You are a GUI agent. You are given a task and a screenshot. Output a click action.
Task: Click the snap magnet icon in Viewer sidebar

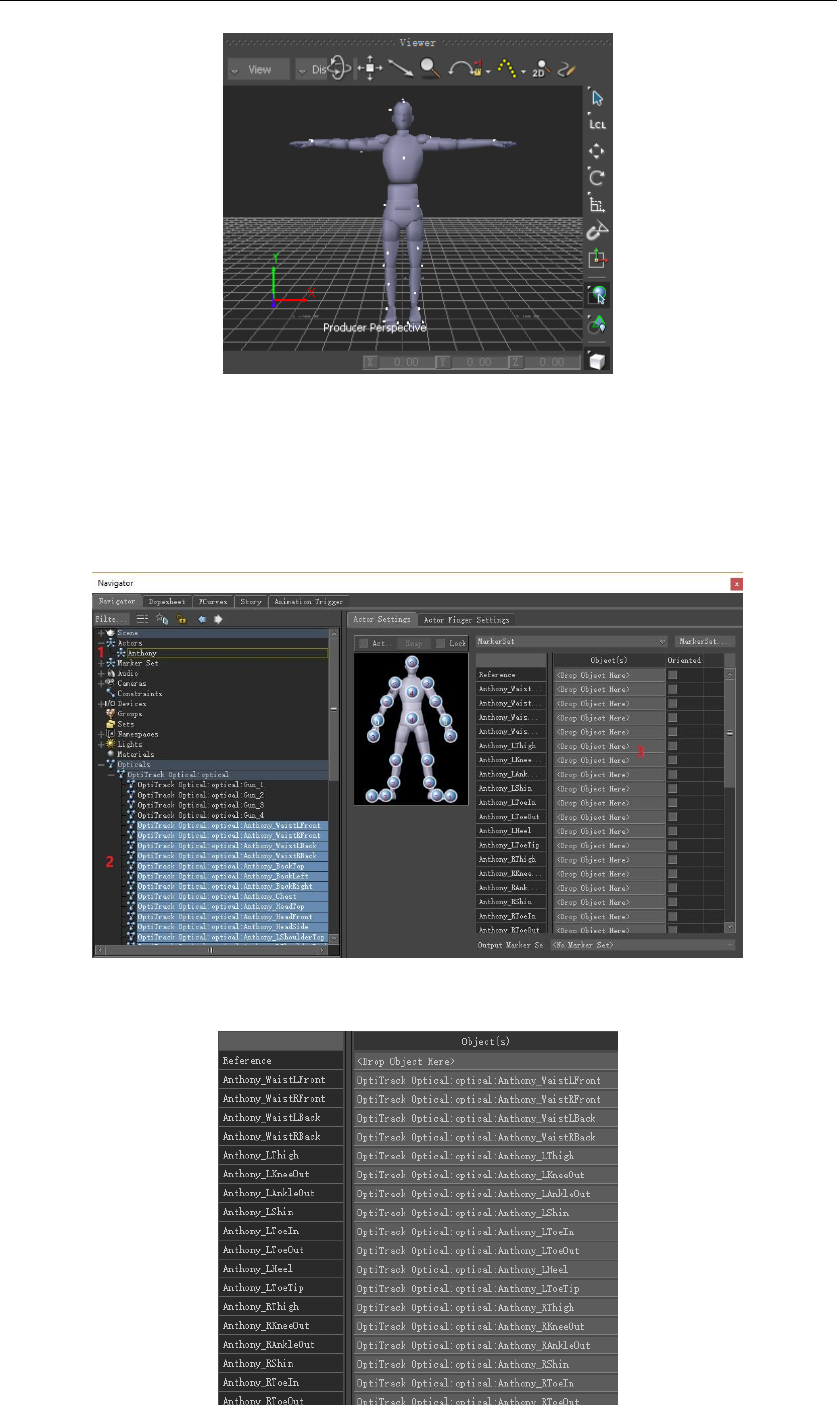[x=597, y=232]
